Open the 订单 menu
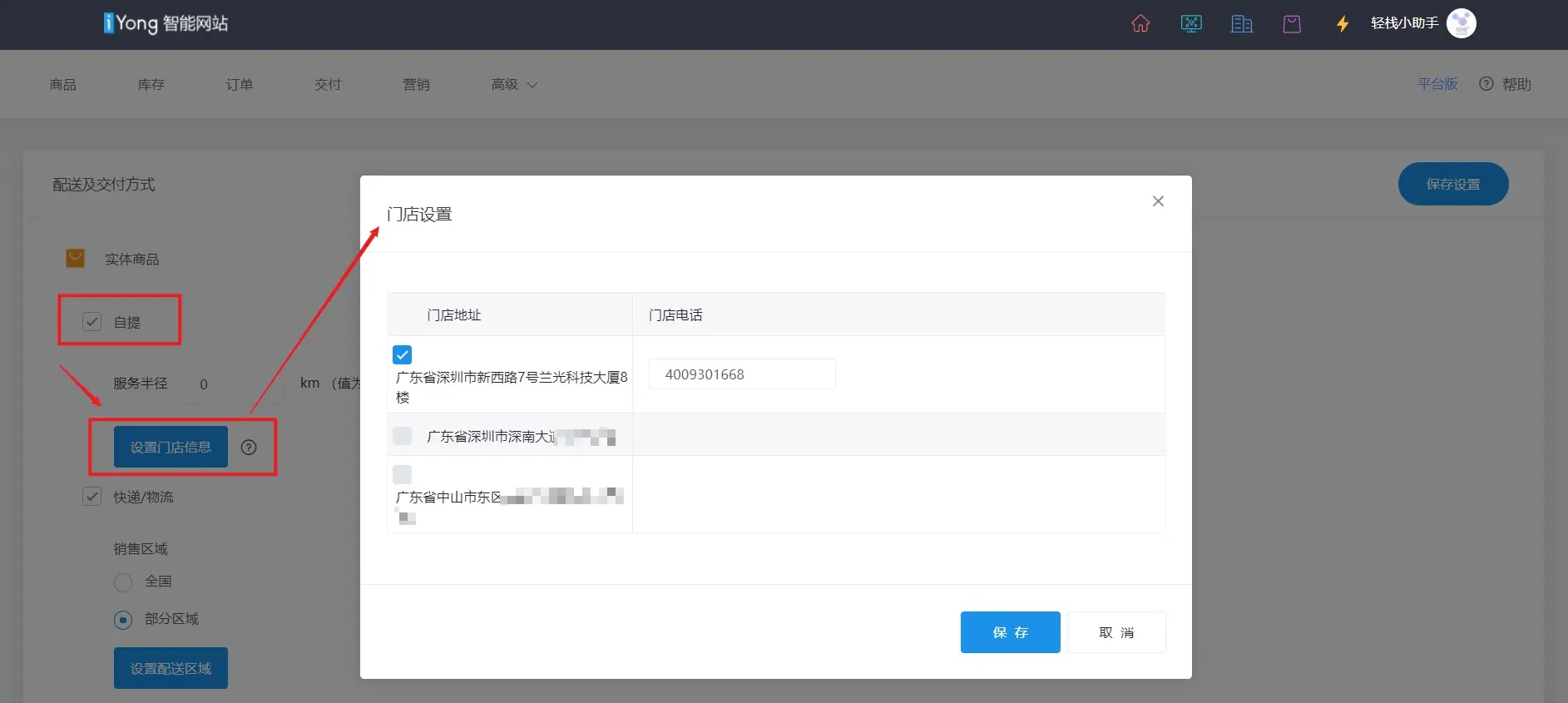 coord(240,85)
